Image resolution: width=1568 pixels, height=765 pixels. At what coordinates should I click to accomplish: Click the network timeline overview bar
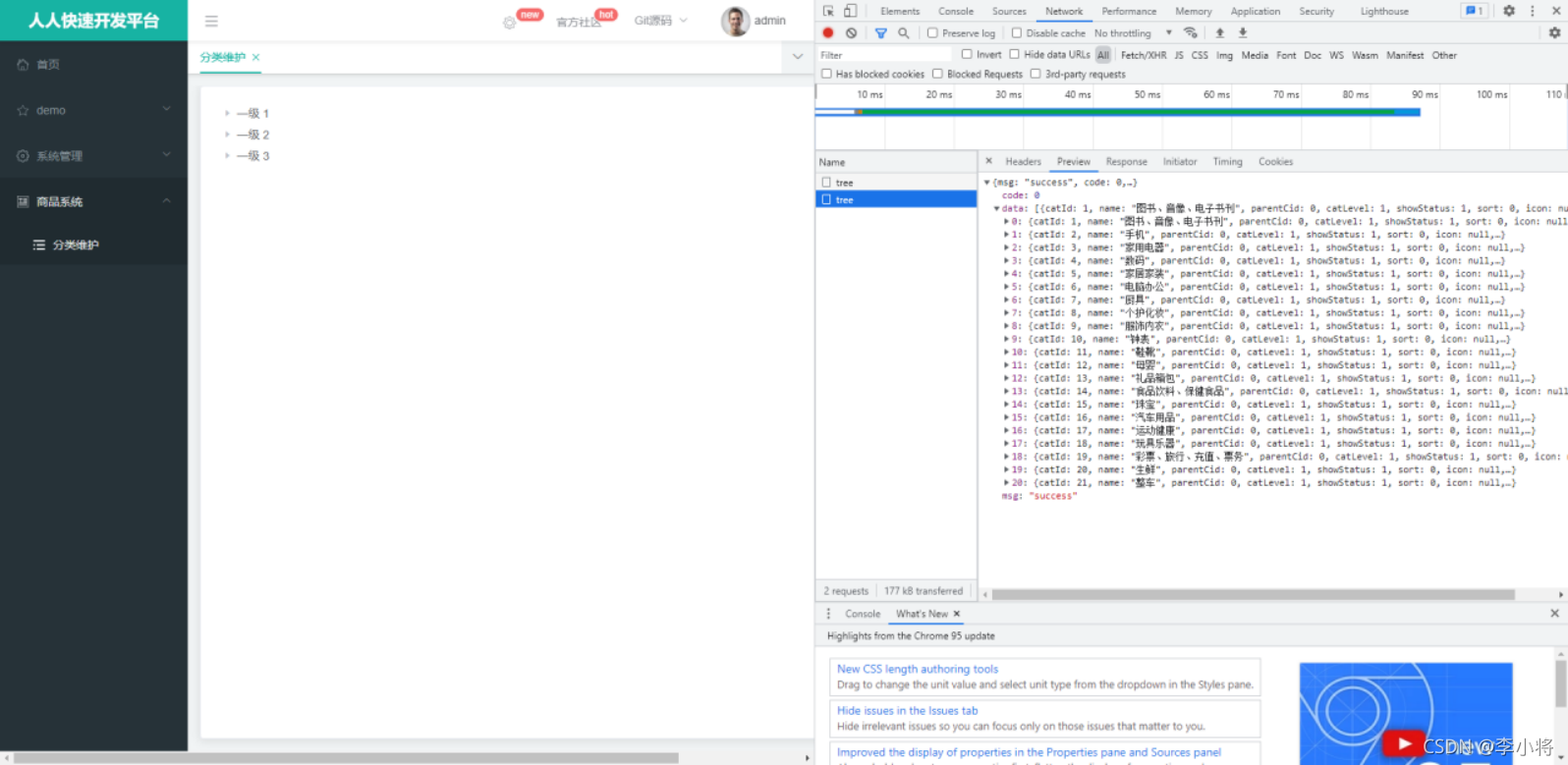(x=1118, y=112)
